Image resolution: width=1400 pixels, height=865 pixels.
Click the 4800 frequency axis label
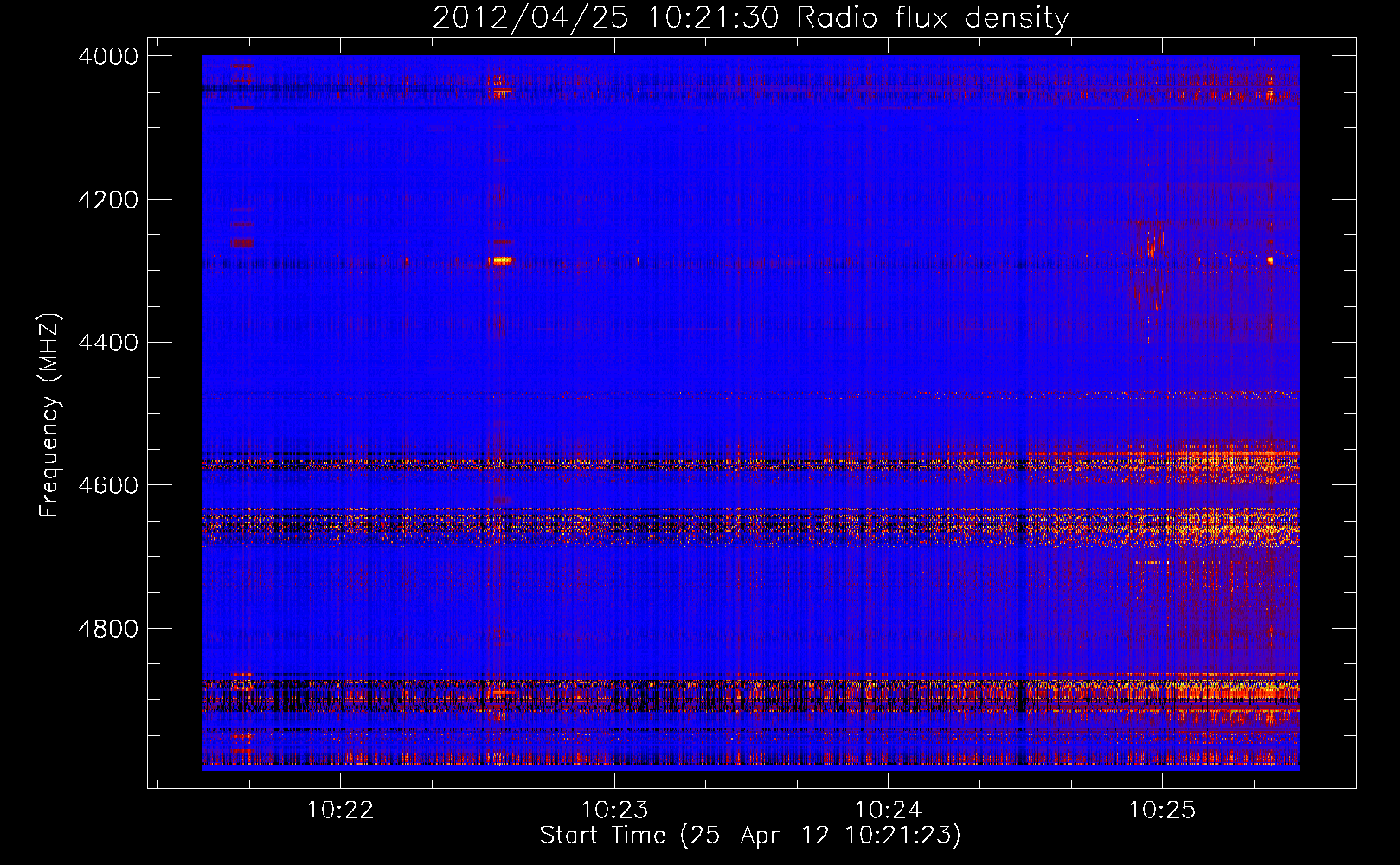coord(108,629)
